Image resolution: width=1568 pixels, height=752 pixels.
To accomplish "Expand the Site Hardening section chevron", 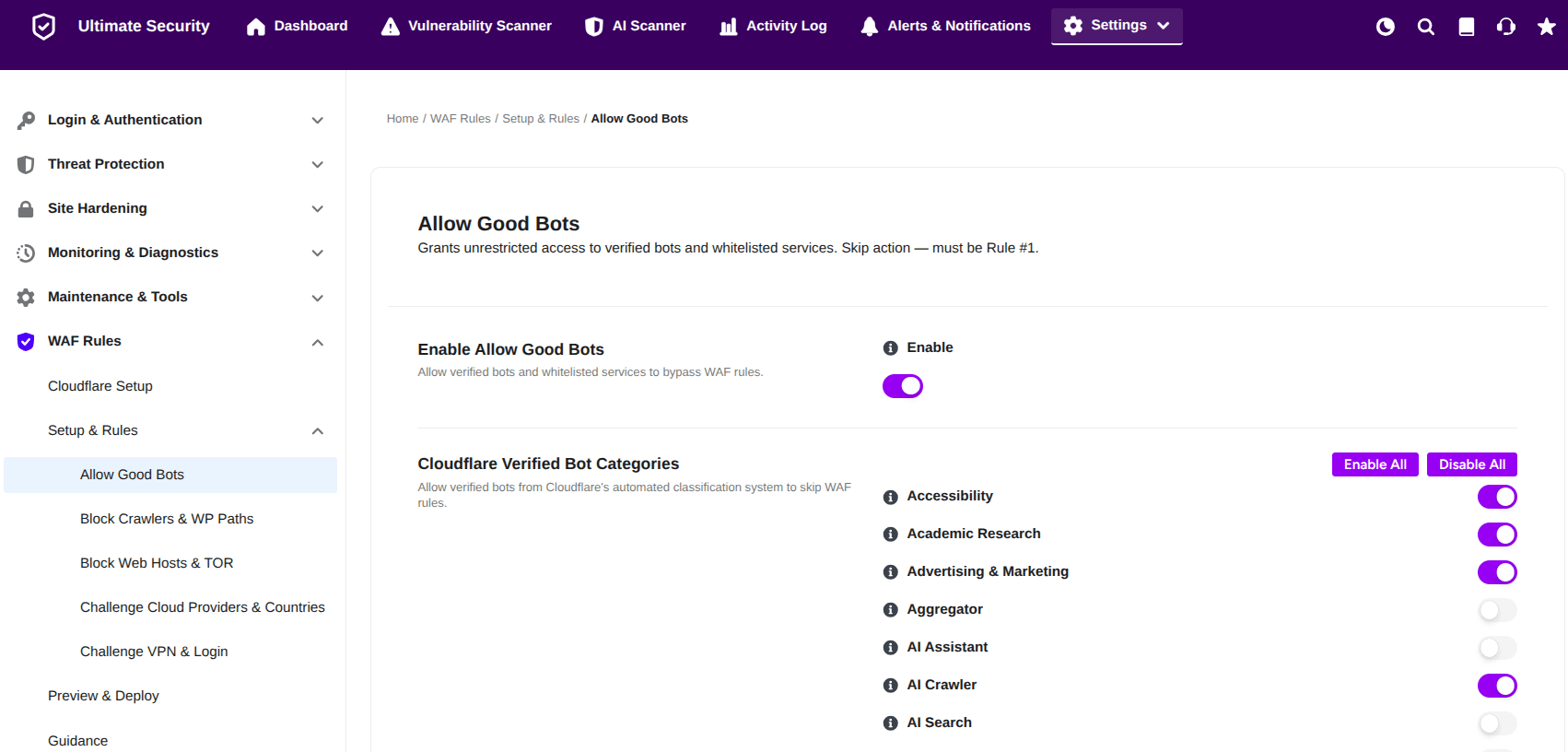I will (318, 209).
